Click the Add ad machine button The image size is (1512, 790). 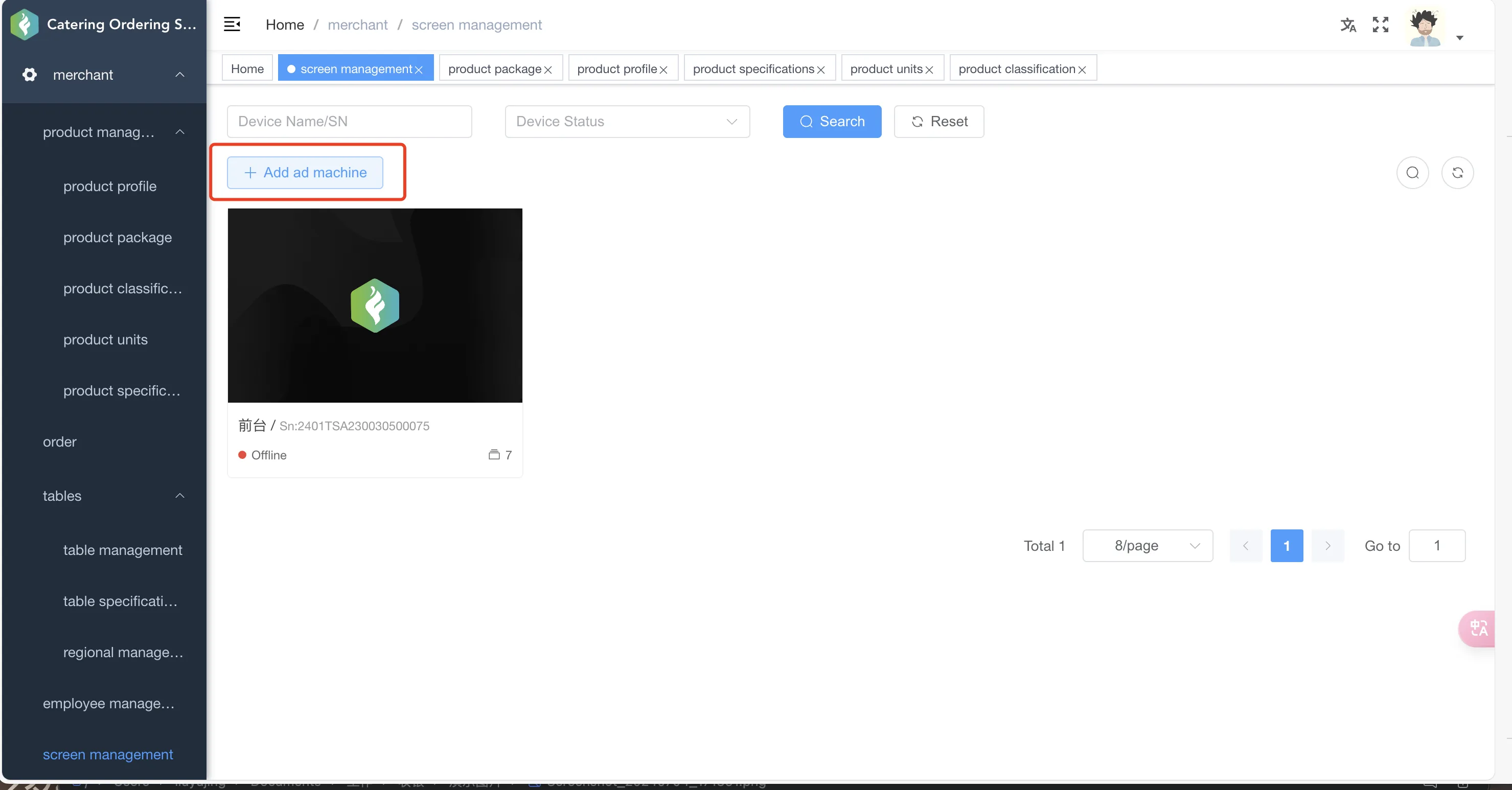point(305,172)
